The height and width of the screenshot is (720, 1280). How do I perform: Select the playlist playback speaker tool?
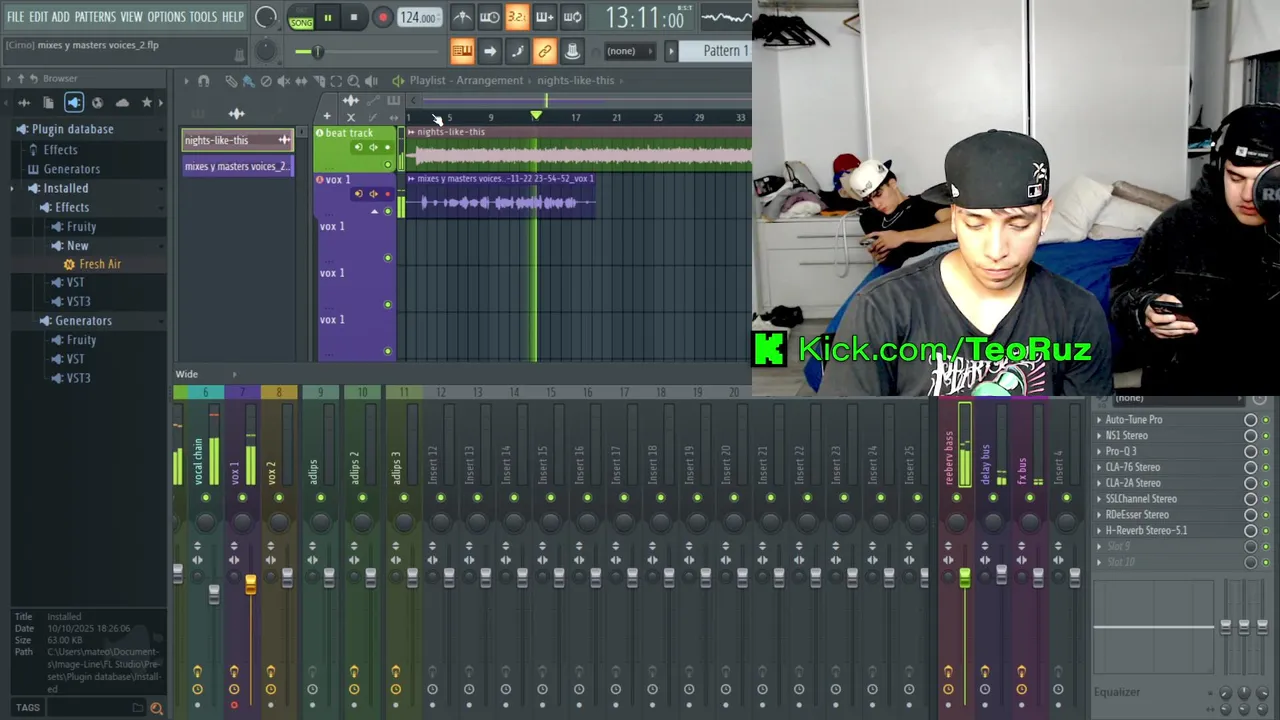371,81
